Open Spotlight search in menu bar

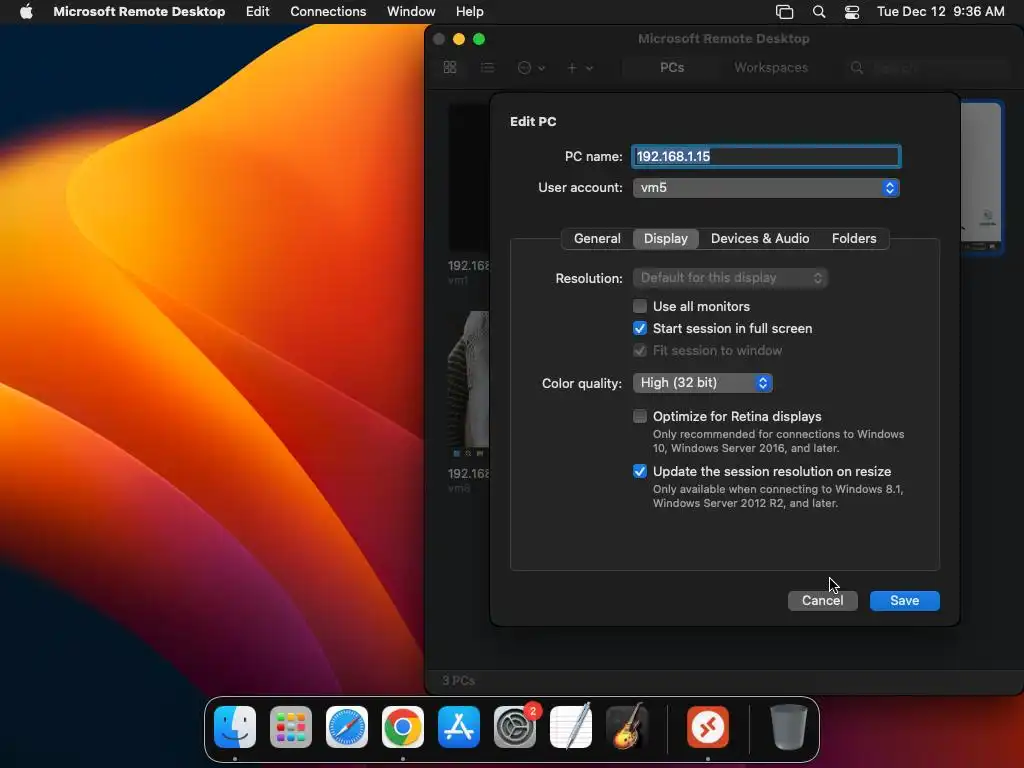(819, 12)
